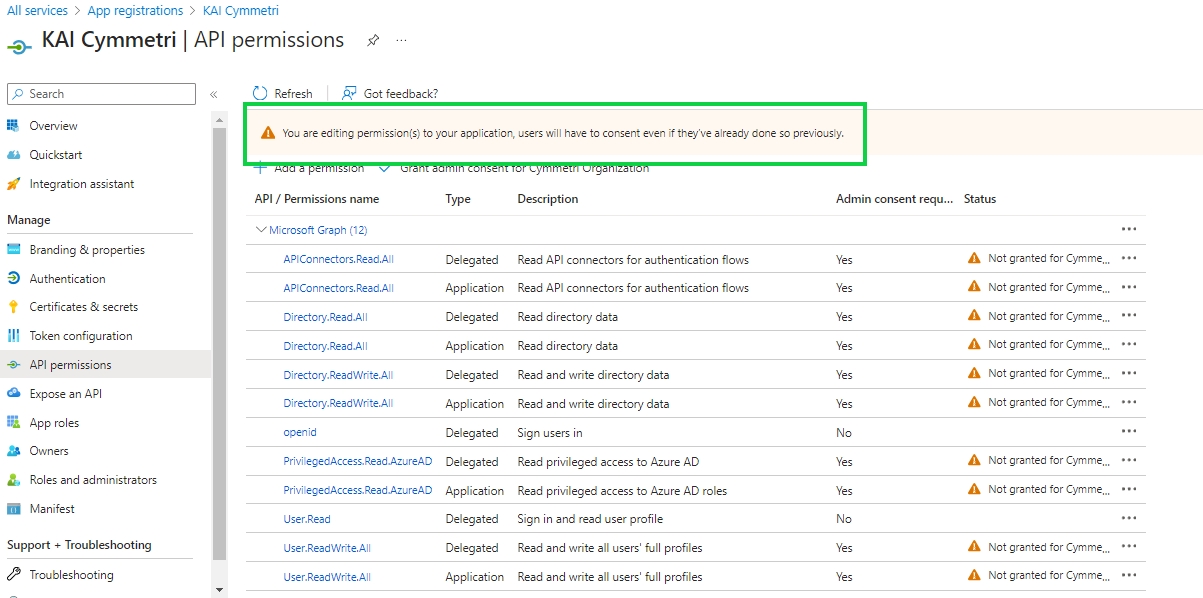Click the All services breadcrumb link
Screen dimensions: 1203x598
click(37, 11)
